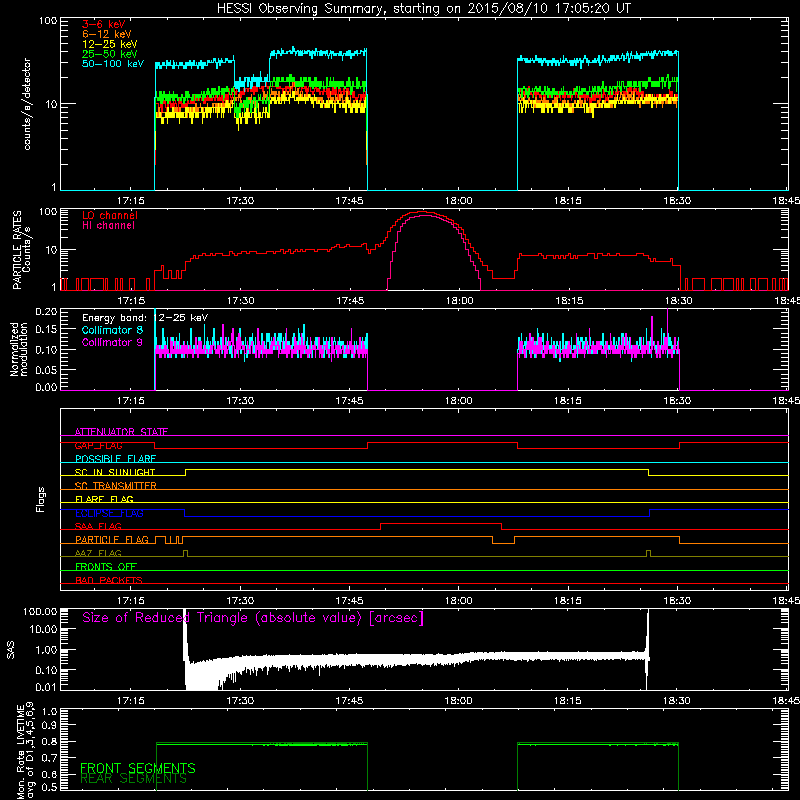The height and width of the screenshot is (800, 800).
Task: Click the 18:15 tick label under modulation plot
Action: (568, 401)
